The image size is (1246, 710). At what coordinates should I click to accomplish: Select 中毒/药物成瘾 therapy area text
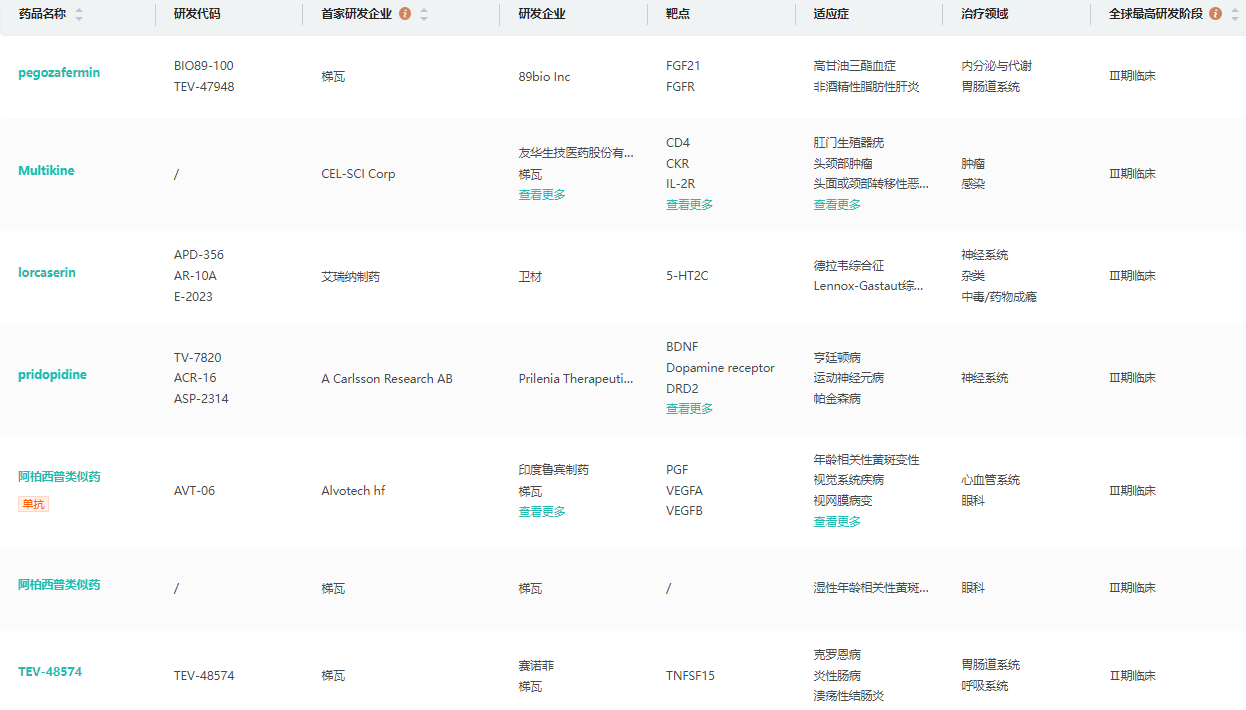(x=999, y=297)
